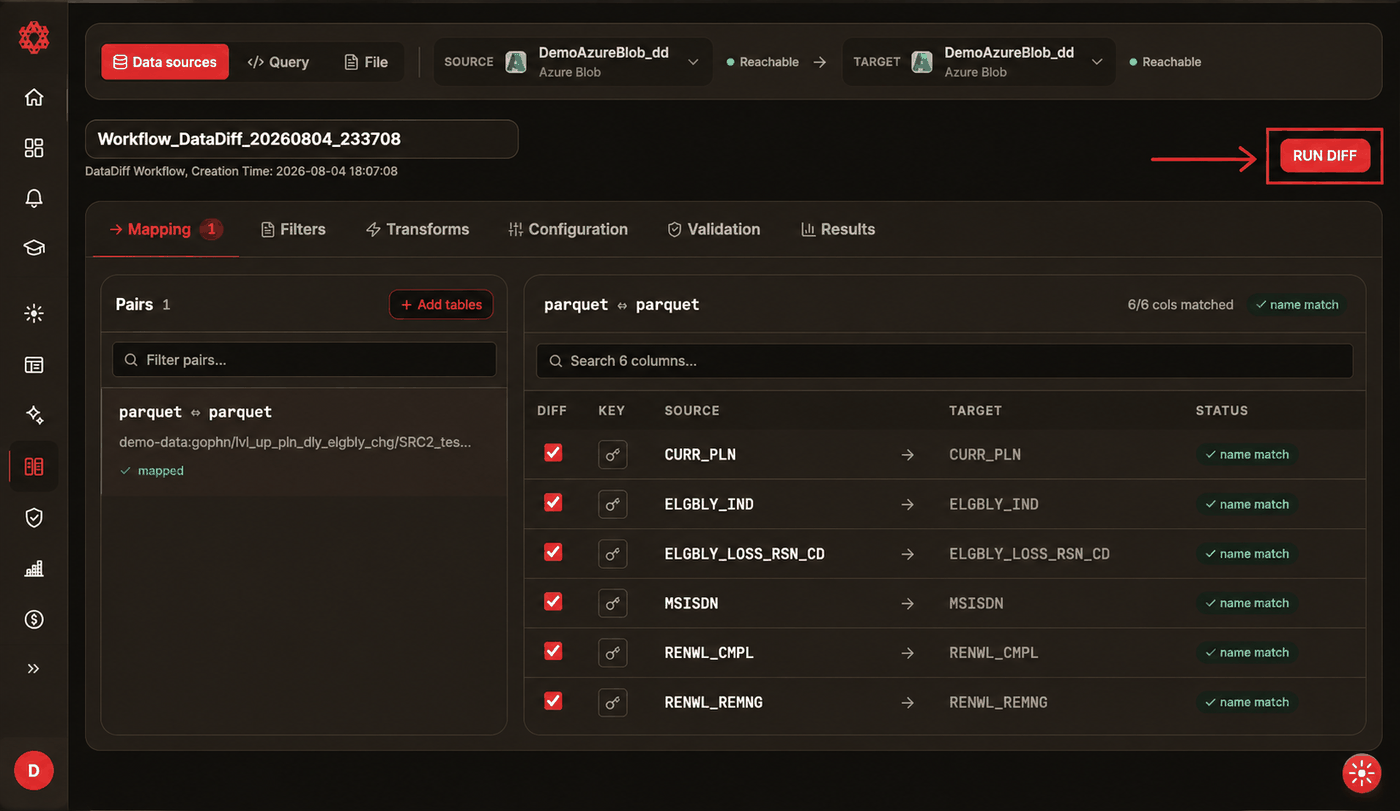The image size is (1400, 811).
Task: Click Add tables button
Action: 441,305
